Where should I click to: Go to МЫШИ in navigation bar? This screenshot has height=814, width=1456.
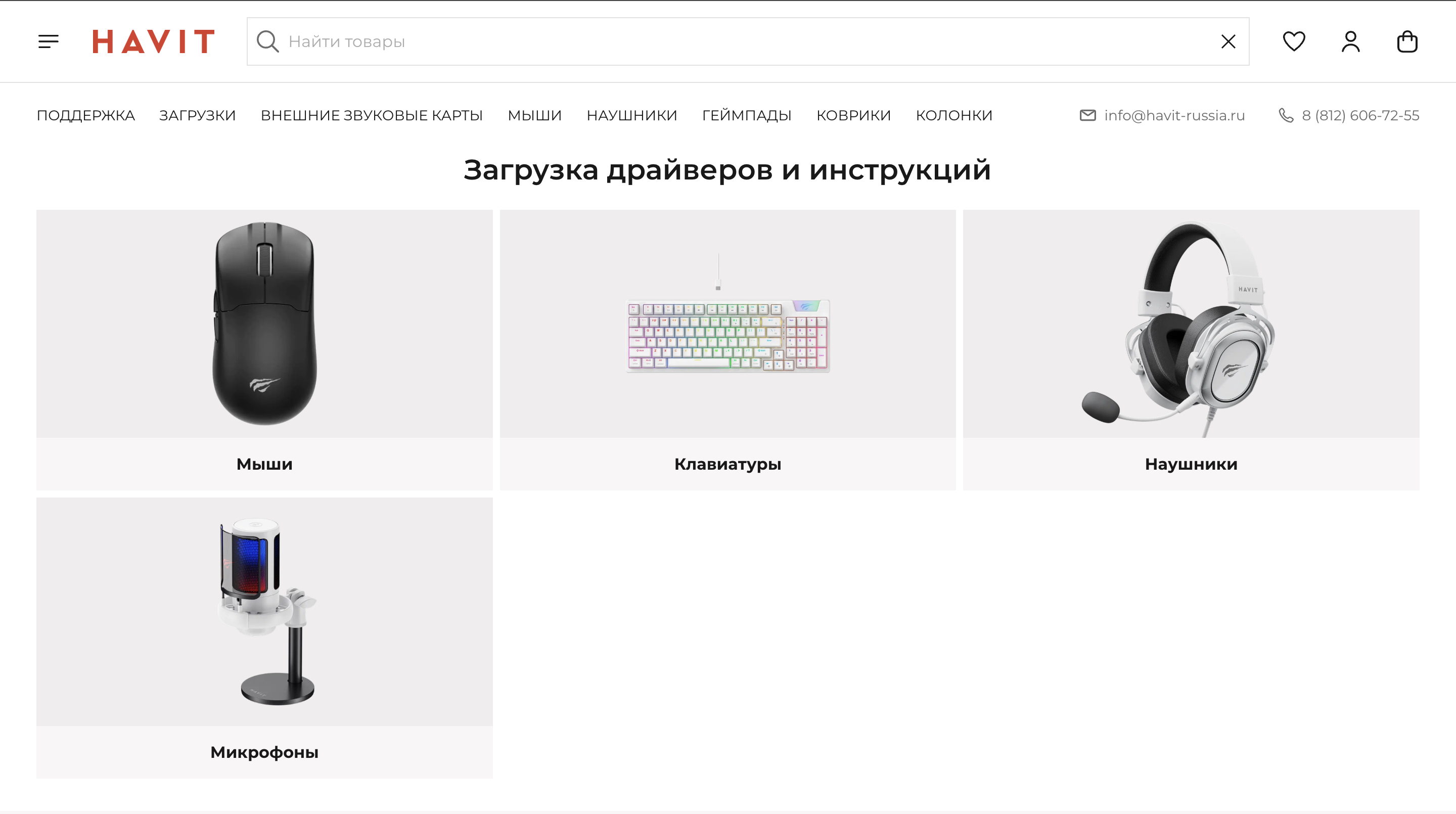(534, 115)
